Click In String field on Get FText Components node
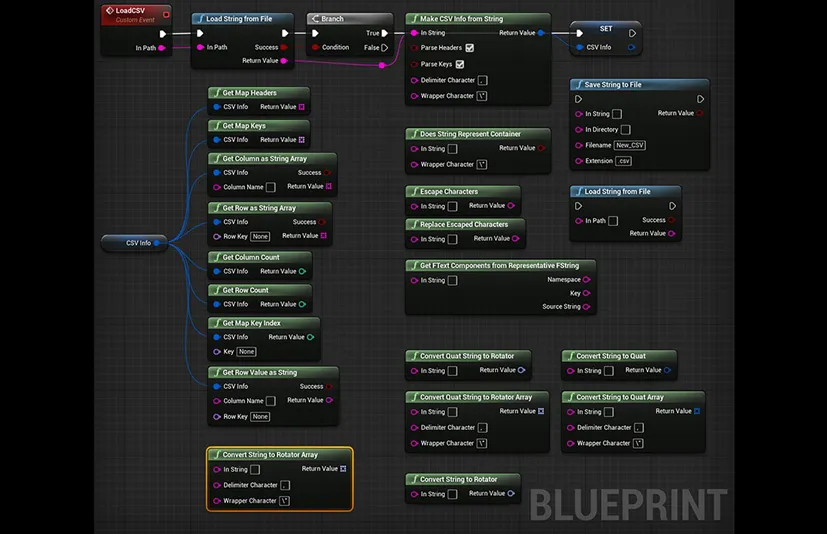Screen dimensions: 827x534 (x=453, y=281)
